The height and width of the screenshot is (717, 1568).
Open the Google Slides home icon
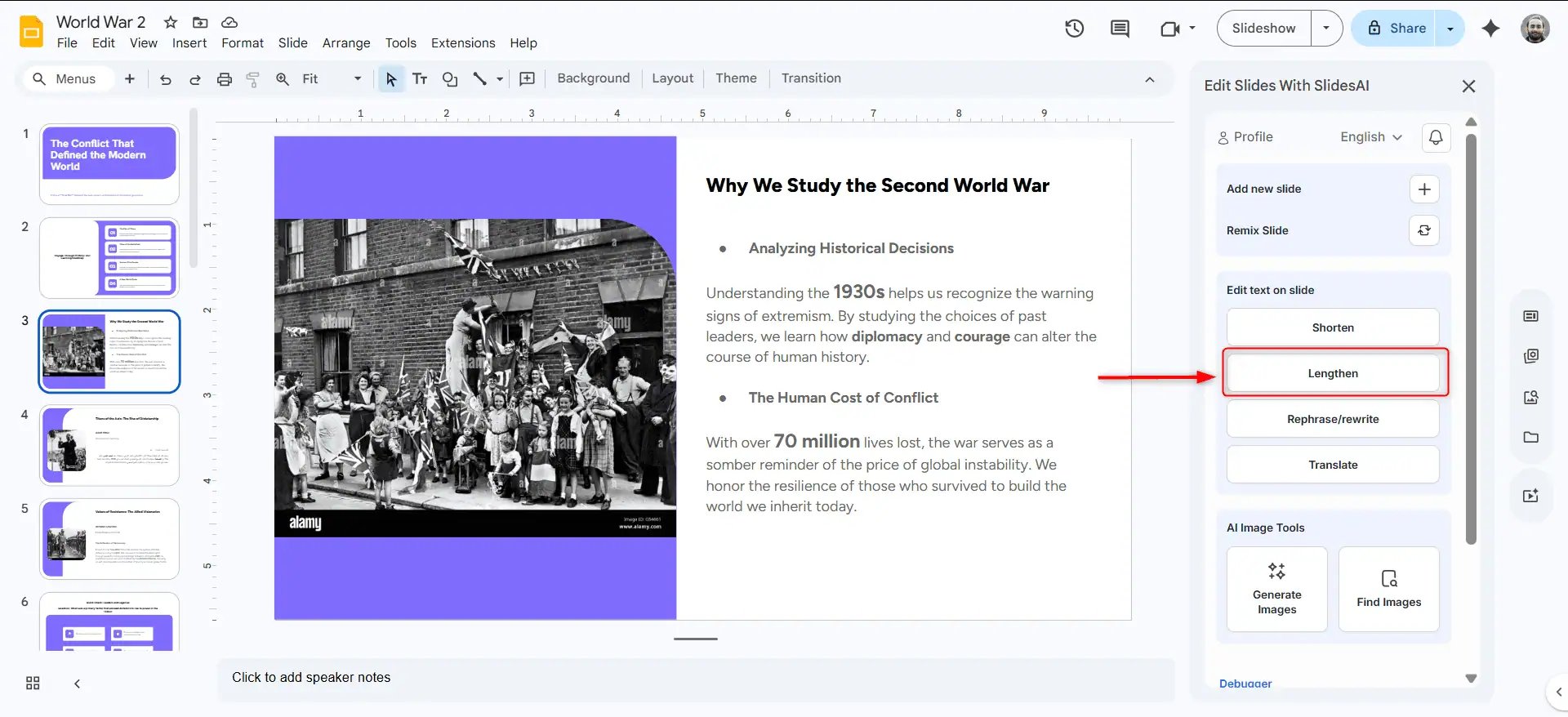[31, 32]
